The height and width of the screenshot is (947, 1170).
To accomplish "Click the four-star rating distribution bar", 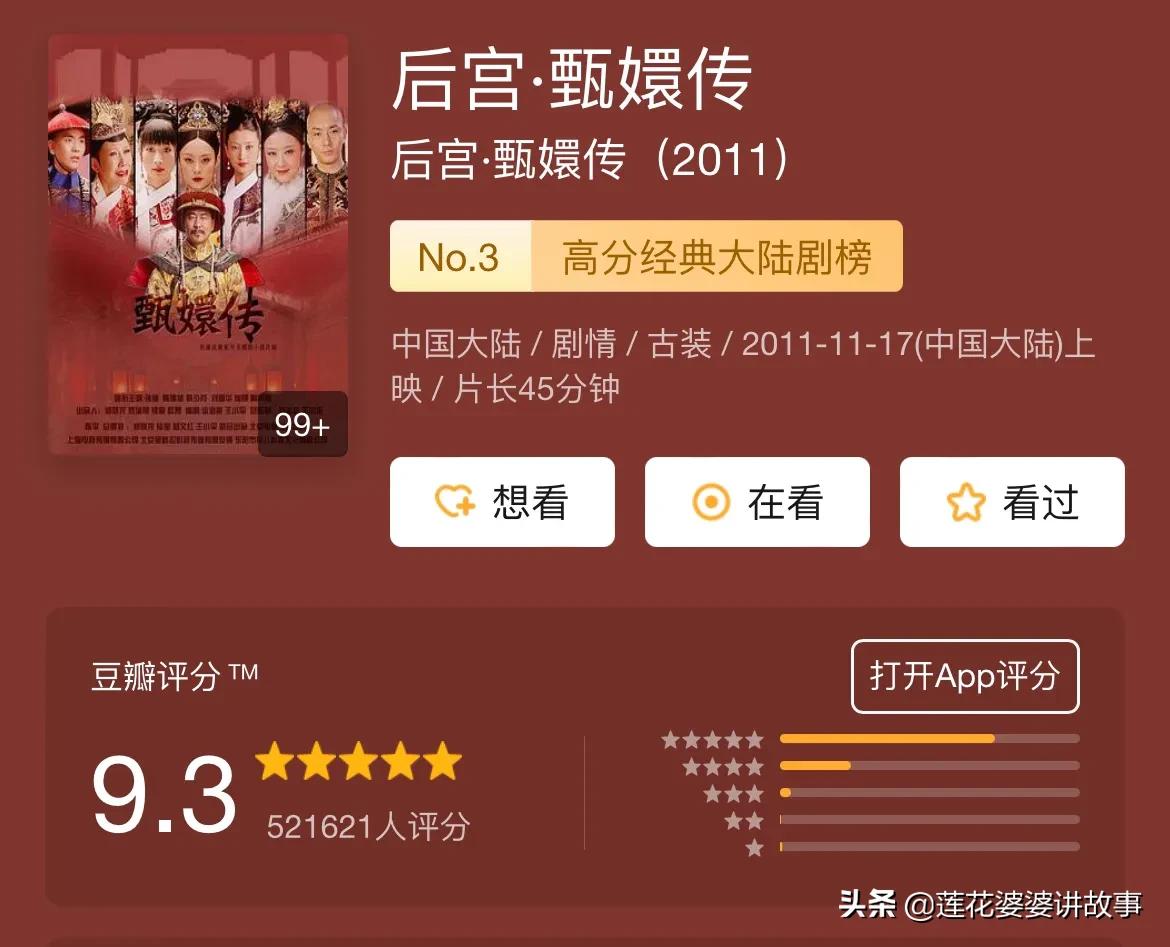I will [930, 766].
